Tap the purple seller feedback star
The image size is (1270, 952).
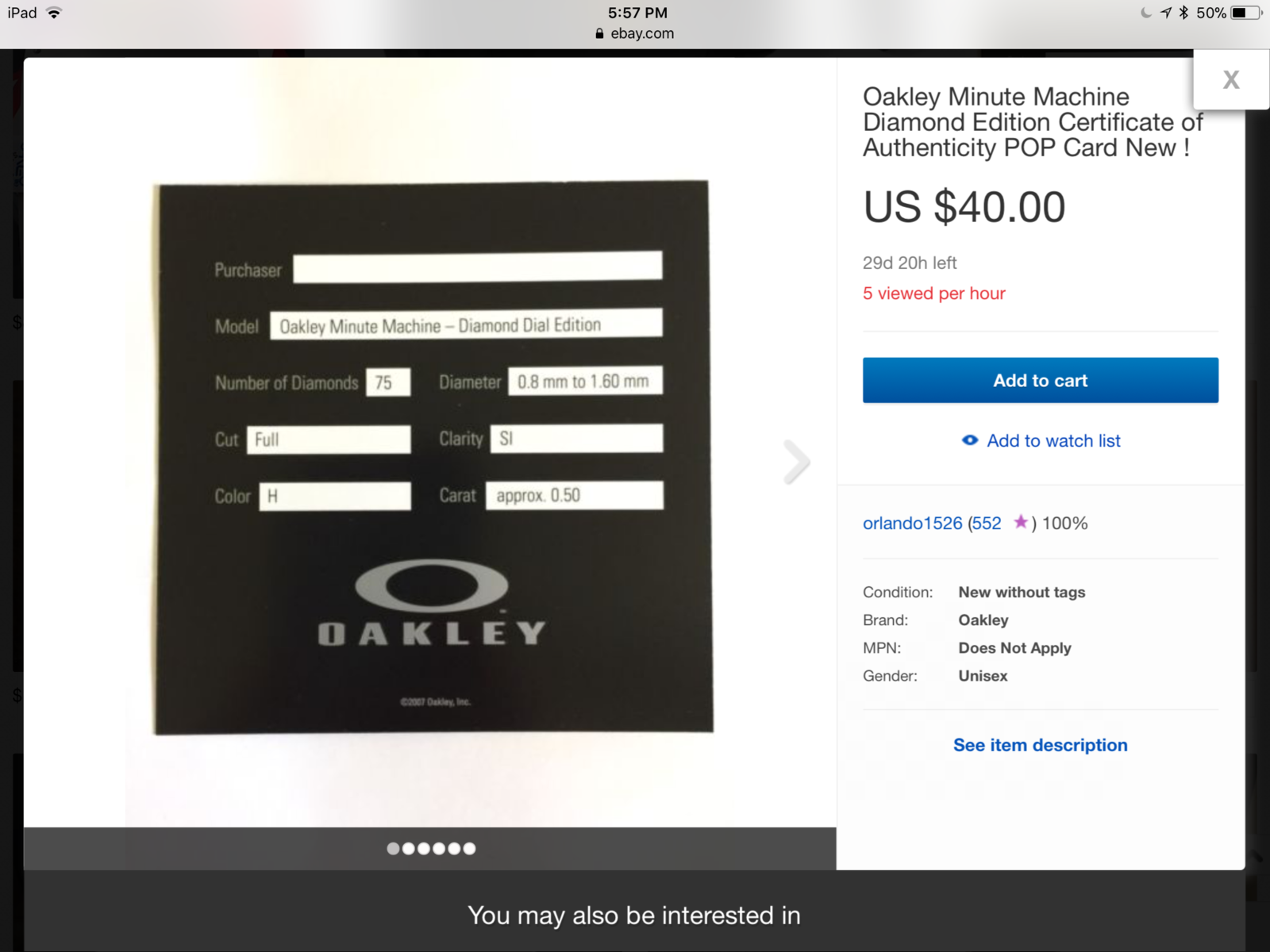[x=1021, y=522]
